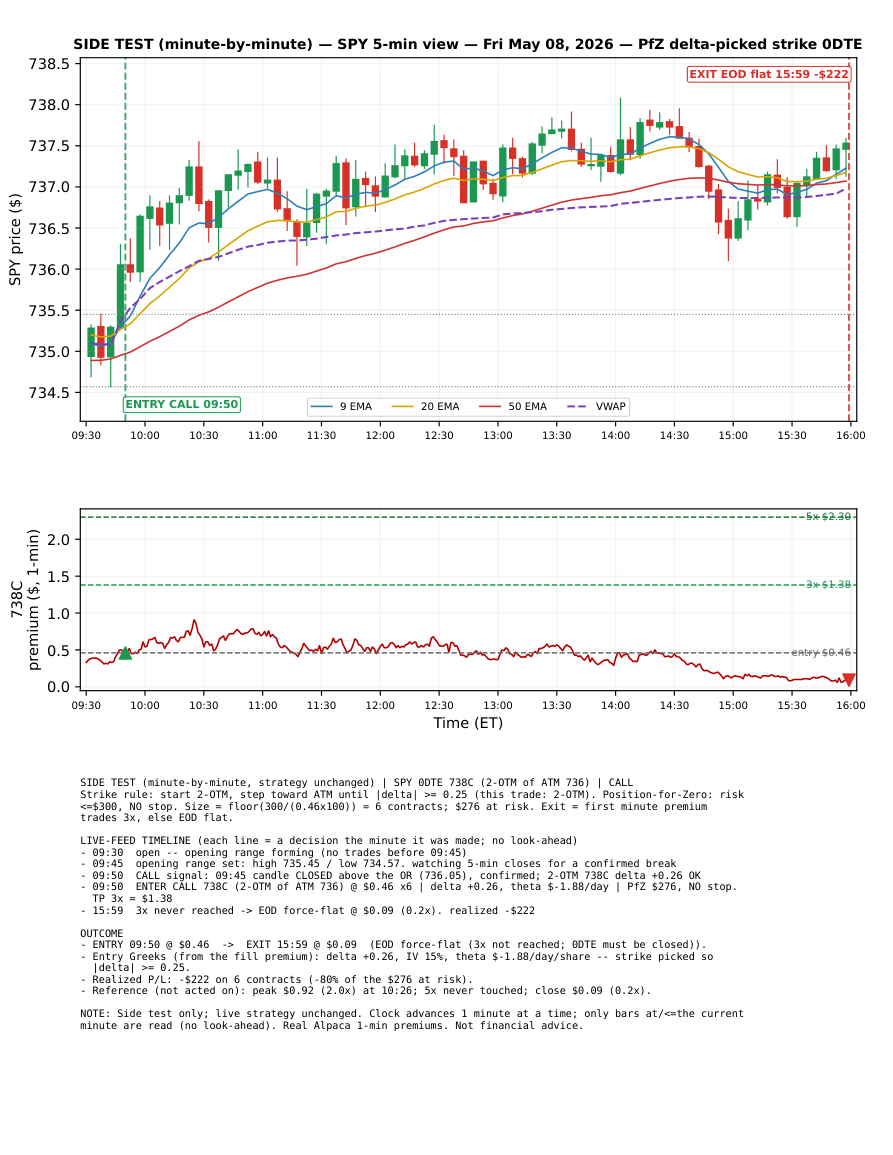Click the '09:50 ENTER CALL 738C' timeline line
The height and width of the screenshot is (1155, 893).
[x=409, y=887]
